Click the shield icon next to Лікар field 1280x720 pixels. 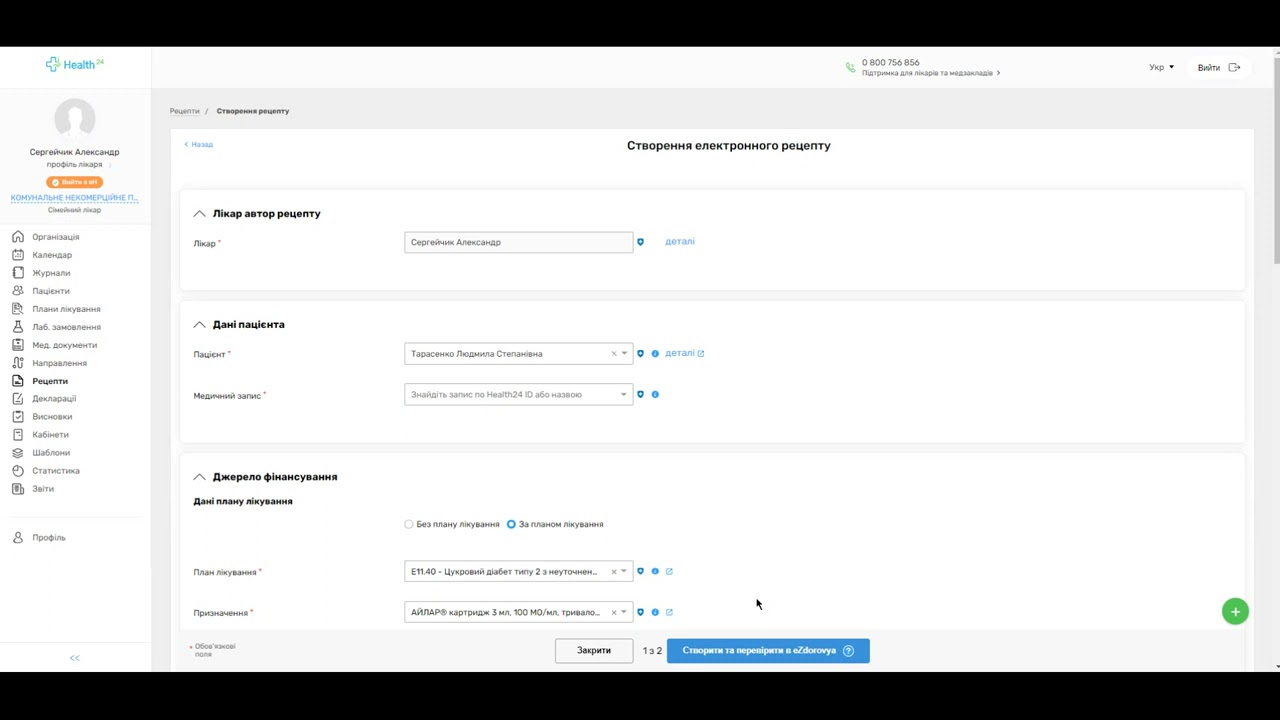pyautogui.click(x=640, y=242)
